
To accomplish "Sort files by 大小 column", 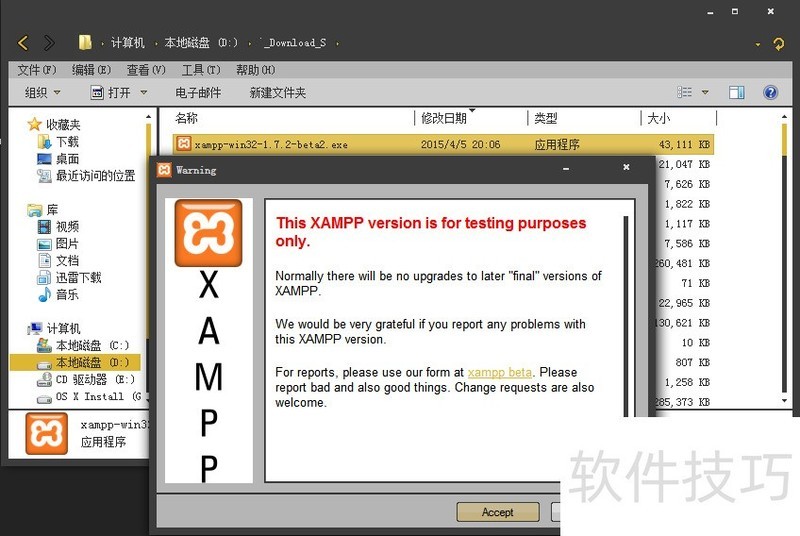I will pos(658,118).
